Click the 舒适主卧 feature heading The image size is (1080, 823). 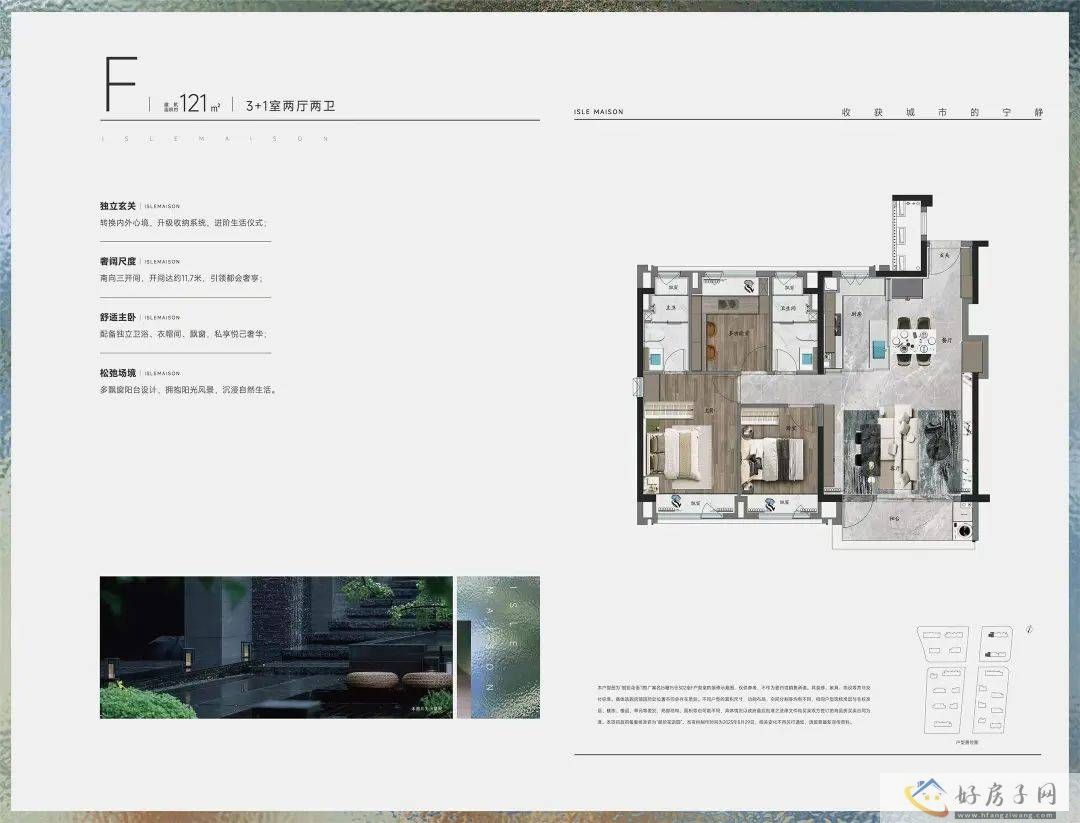118,317
